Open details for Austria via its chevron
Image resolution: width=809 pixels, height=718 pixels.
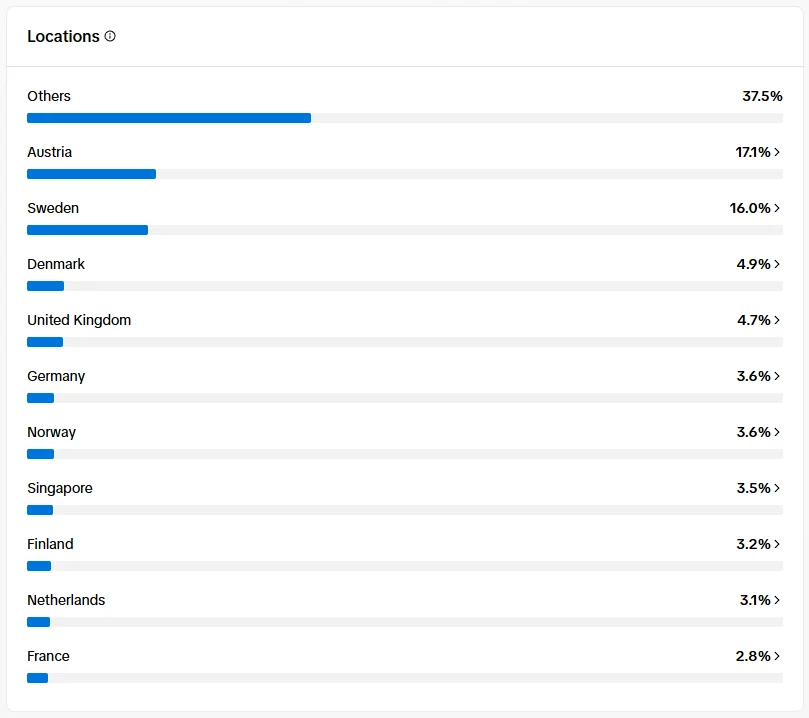pyautogui.click(x=779, y=152)
